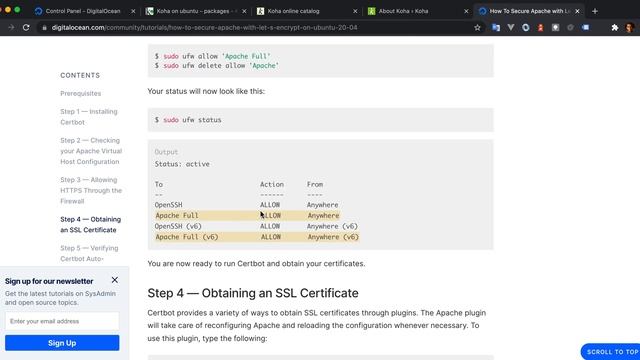Click the 'sudo ufw status' command
Viewport: 640px width, 360px height.
coord(192,120)
